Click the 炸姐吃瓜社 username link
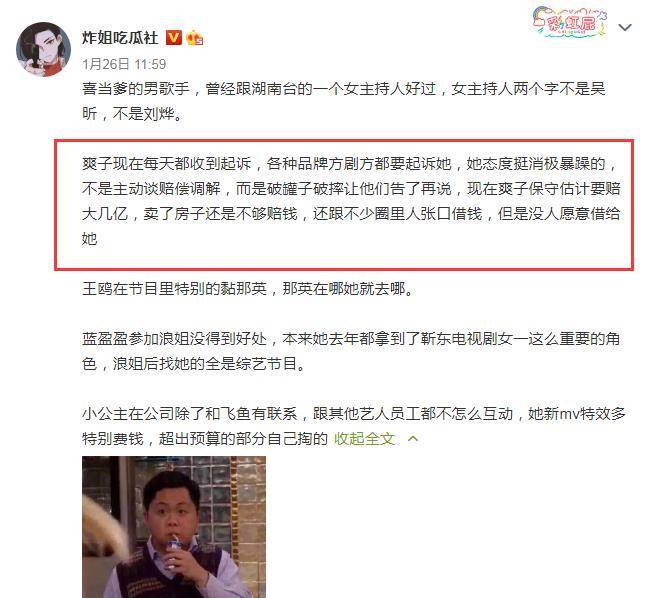 point(120,38)
